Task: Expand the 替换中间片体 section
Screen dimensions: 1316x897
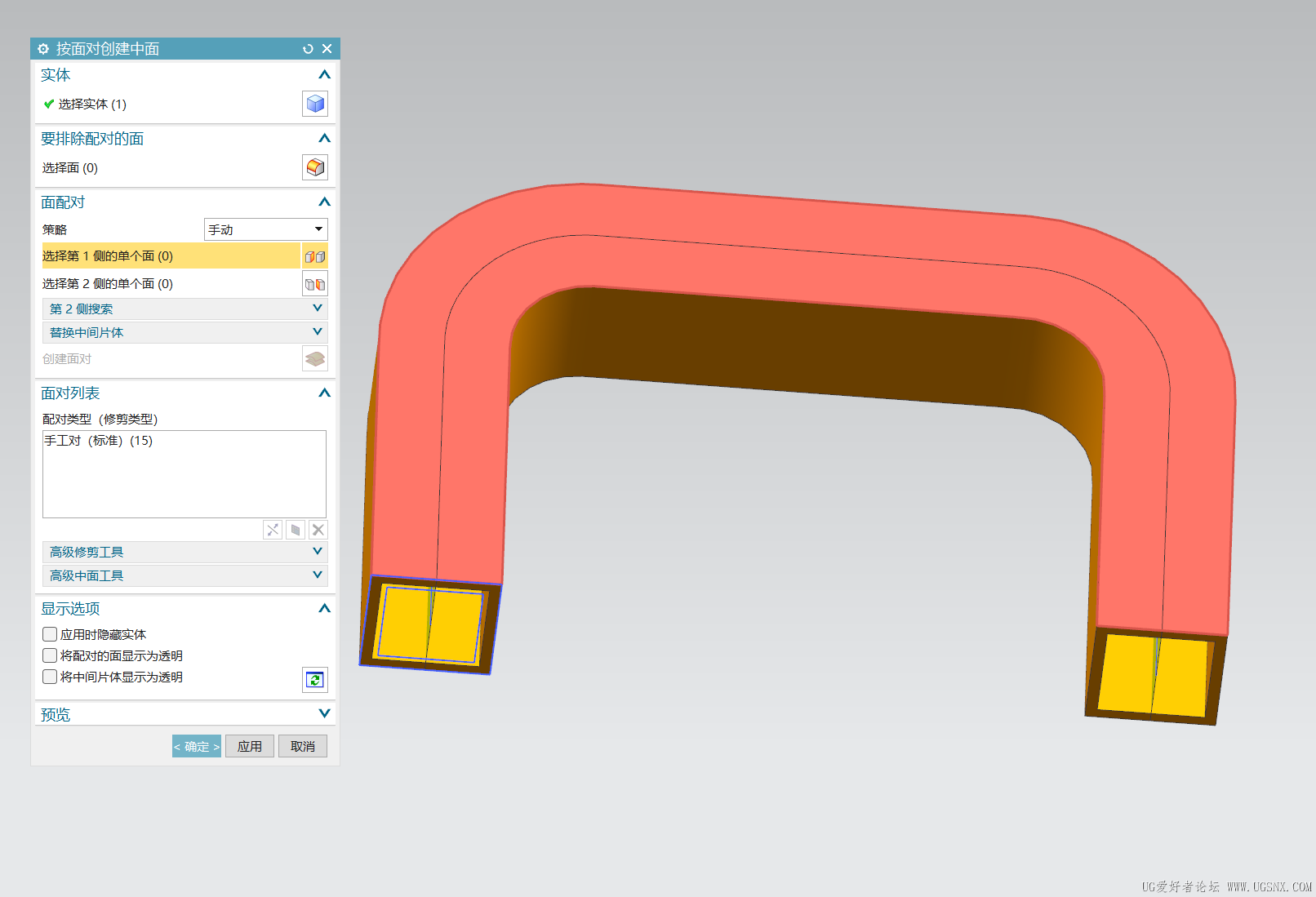Action: 185,332
